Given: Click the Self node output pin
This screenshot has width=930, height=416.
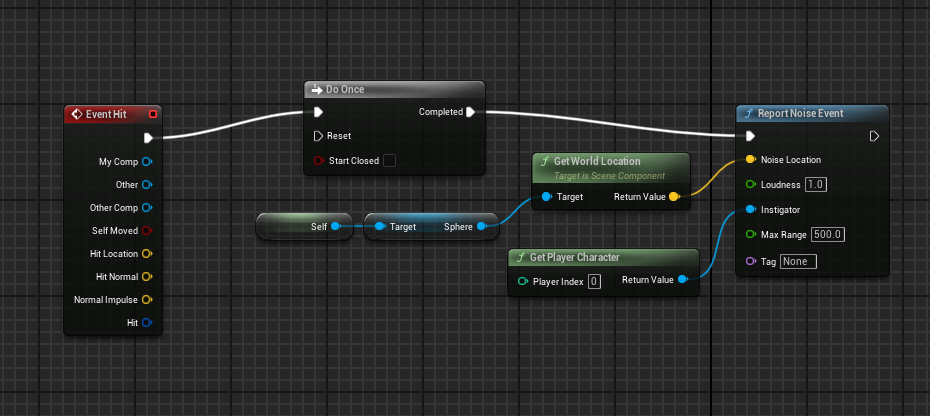Looking at the screenshot, I should coord(335,227).
